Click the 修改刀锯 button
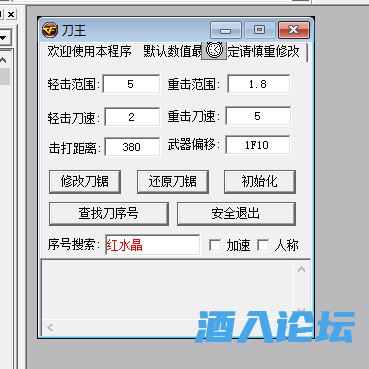The height and width of the screenshot is (369, 369). click(x=85, y=182)
